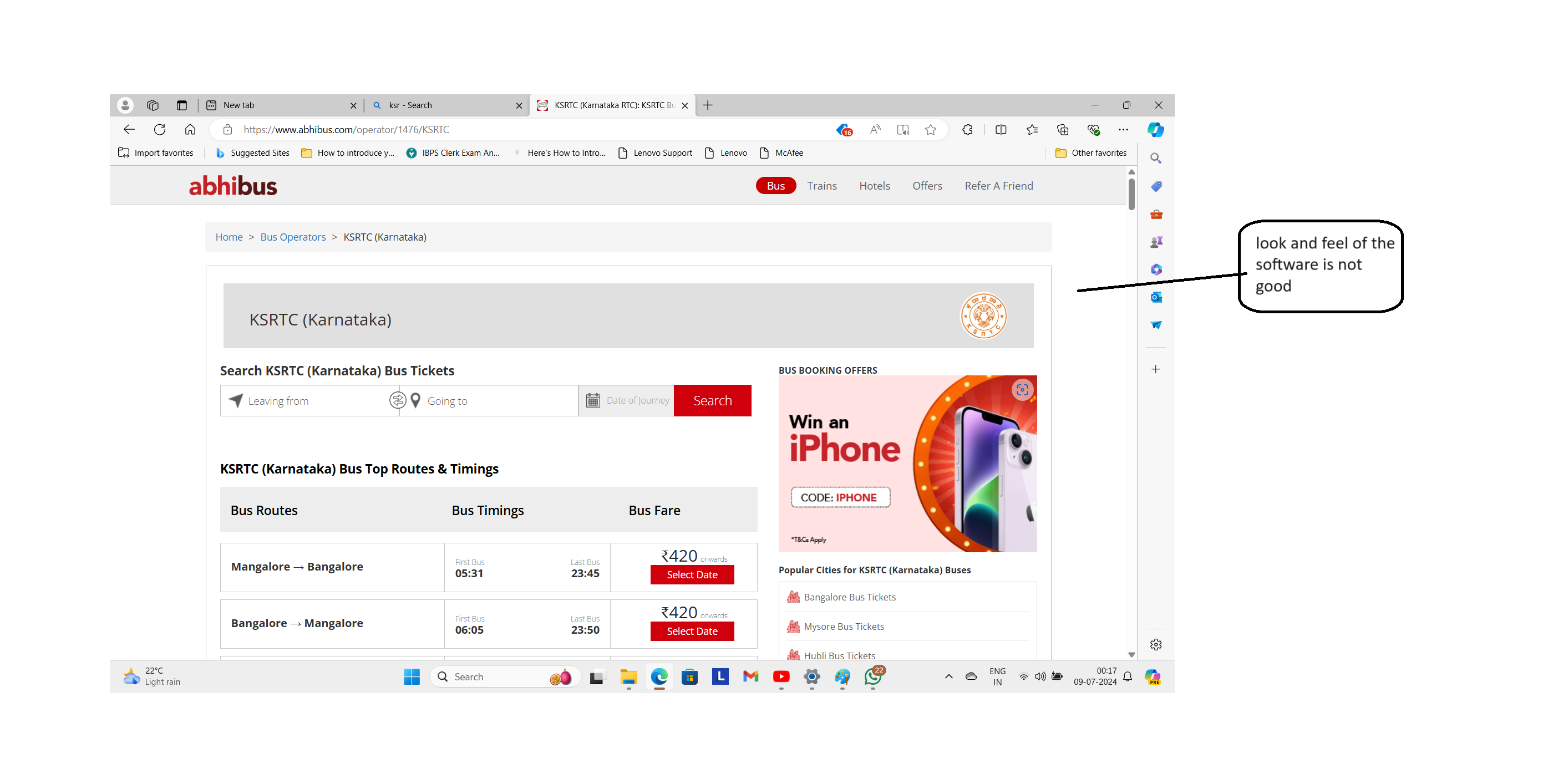The width and height of the screenshot is (1543, 784).
Task: Click the swap cities icon
Action: click(397, 400)
